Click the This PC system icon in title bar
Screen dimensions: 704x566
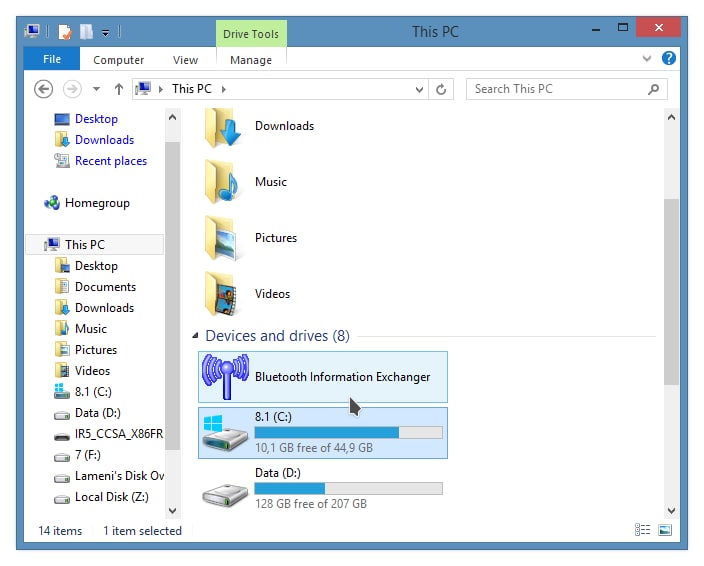tap(32, 31)
